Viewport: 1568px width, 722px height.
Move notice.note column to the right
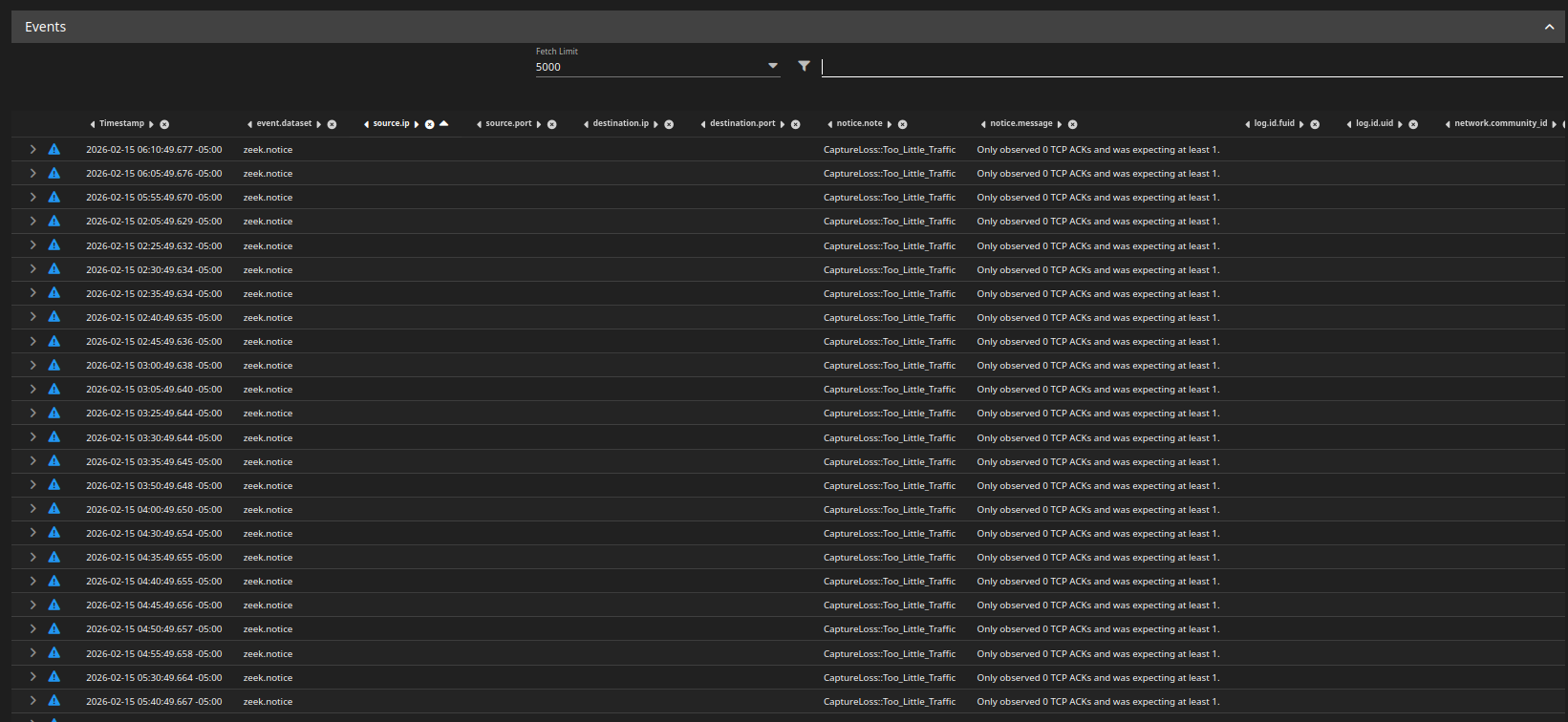pos(890,124)
